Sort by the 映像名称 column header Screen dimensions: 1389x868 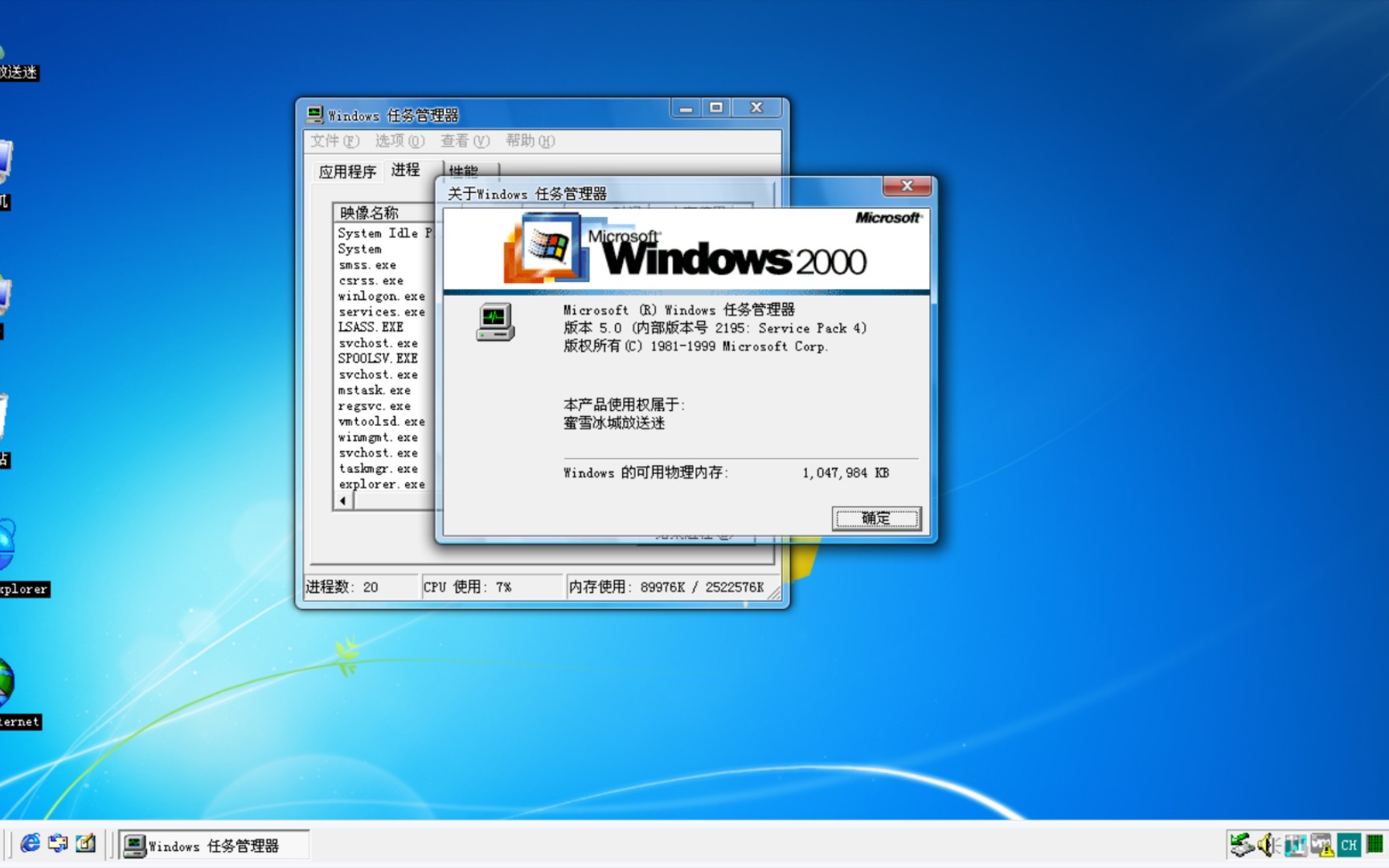click(384, 212)
